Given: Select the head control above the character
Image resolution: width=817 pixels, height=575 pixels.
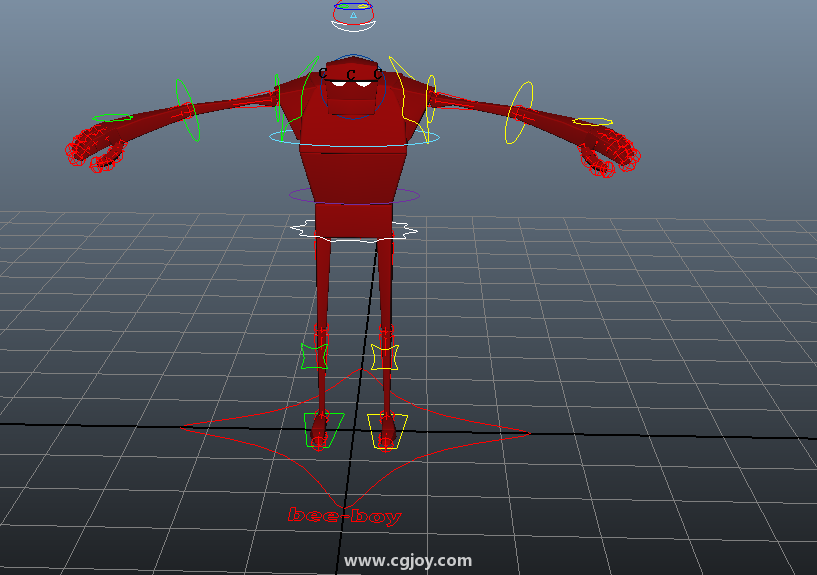Looking at the screenshot, I should pos(353,14).
